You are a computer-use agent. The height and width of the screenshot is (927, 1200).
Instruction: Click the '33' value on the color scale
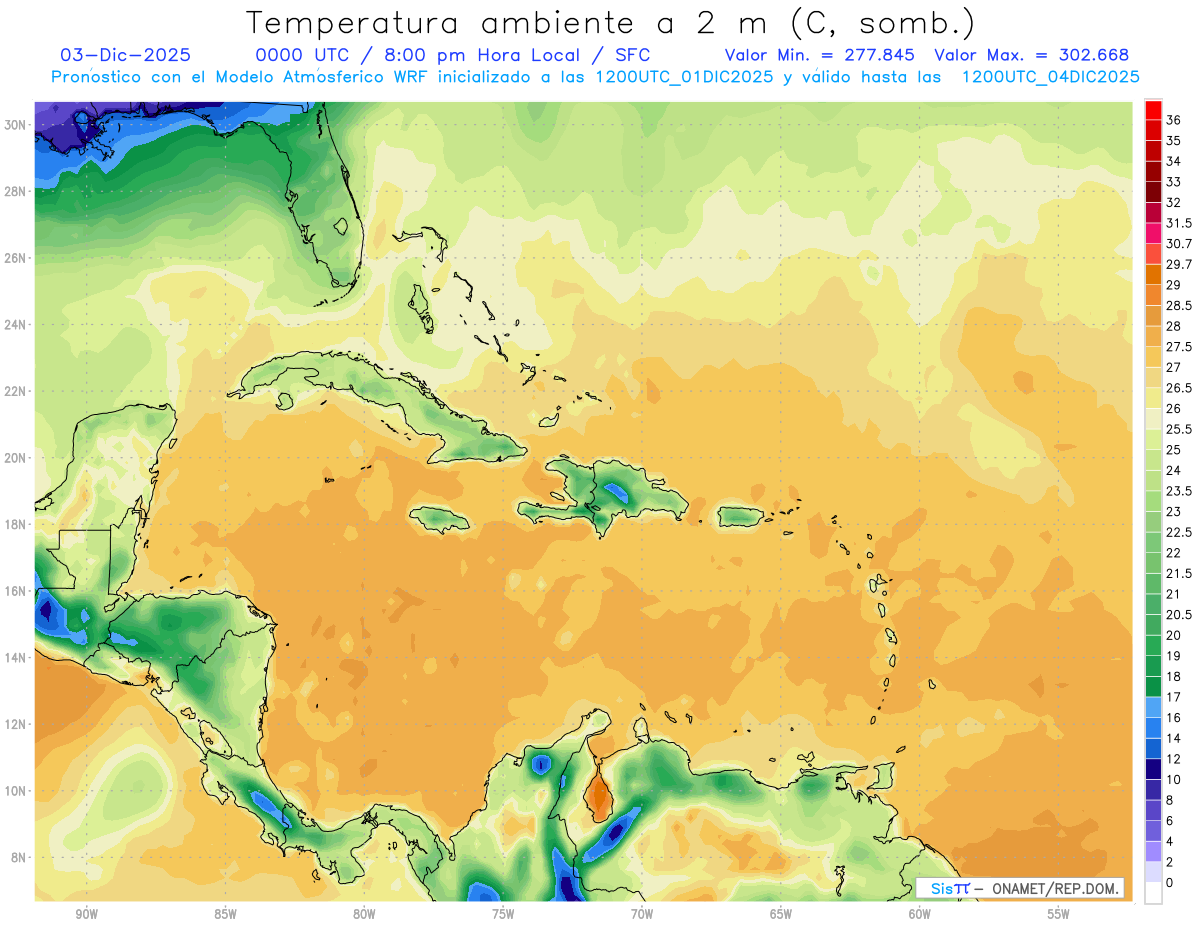[1174, 182]
